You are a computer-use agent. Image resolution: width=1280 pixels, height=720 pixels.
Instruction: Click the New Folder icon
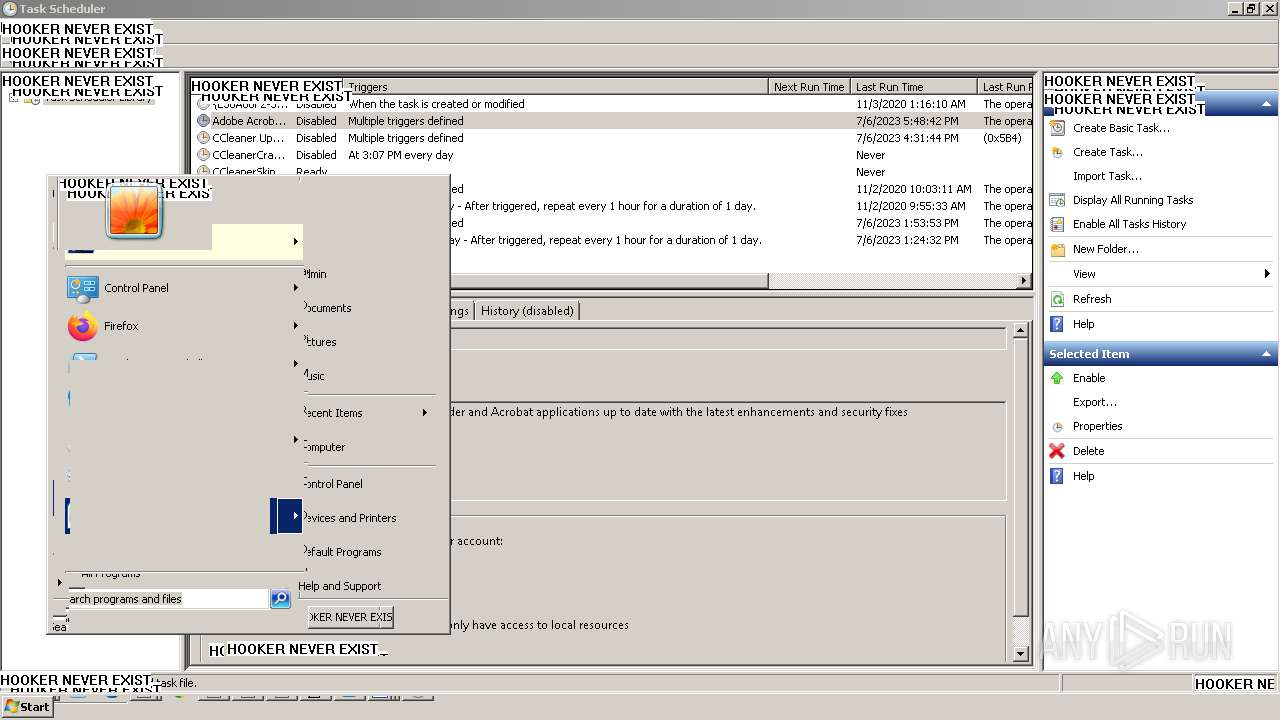click(1057, 249)
